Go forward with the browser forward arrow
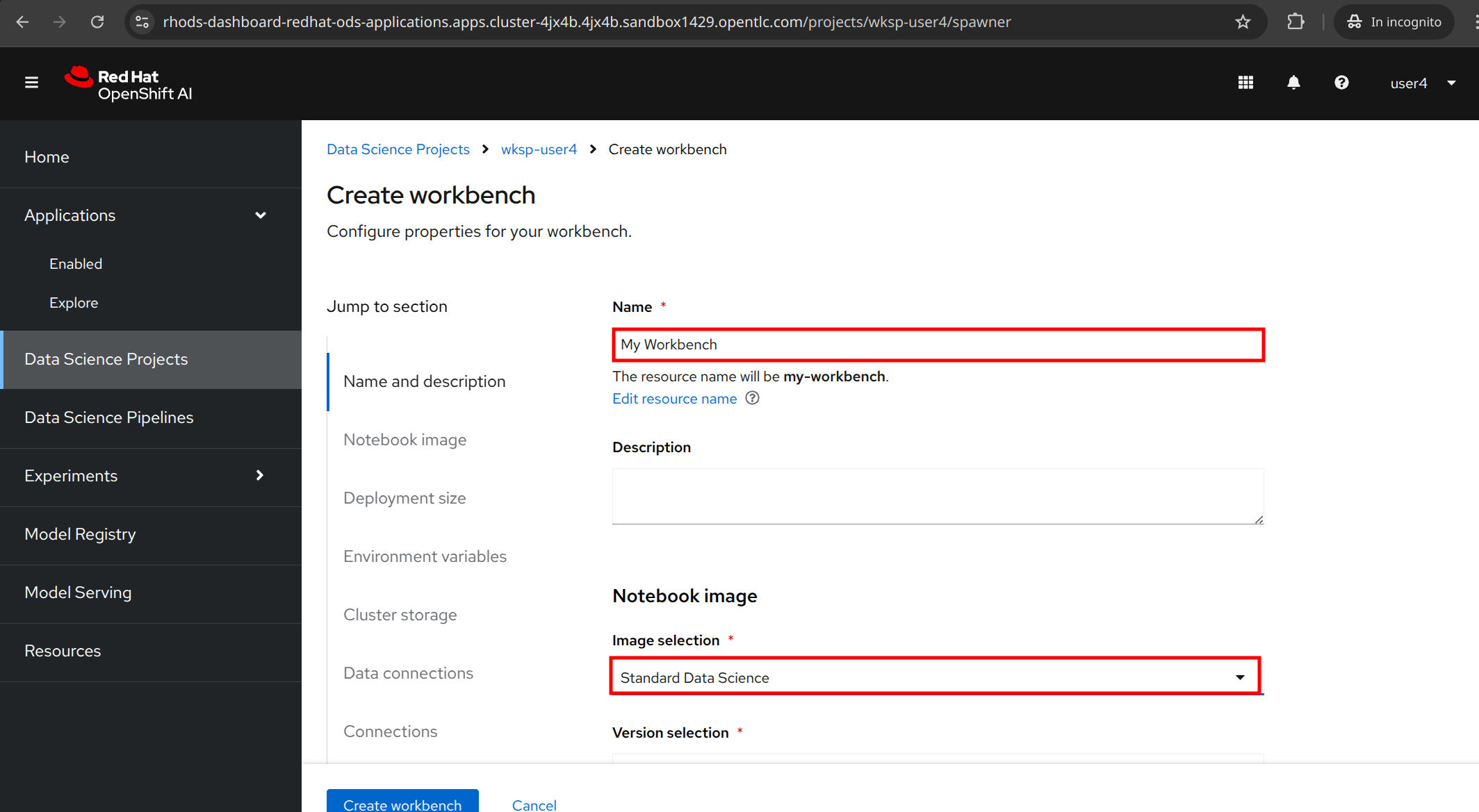The height and width of the screenshot is (812, 1479). [x=60, y=22]
